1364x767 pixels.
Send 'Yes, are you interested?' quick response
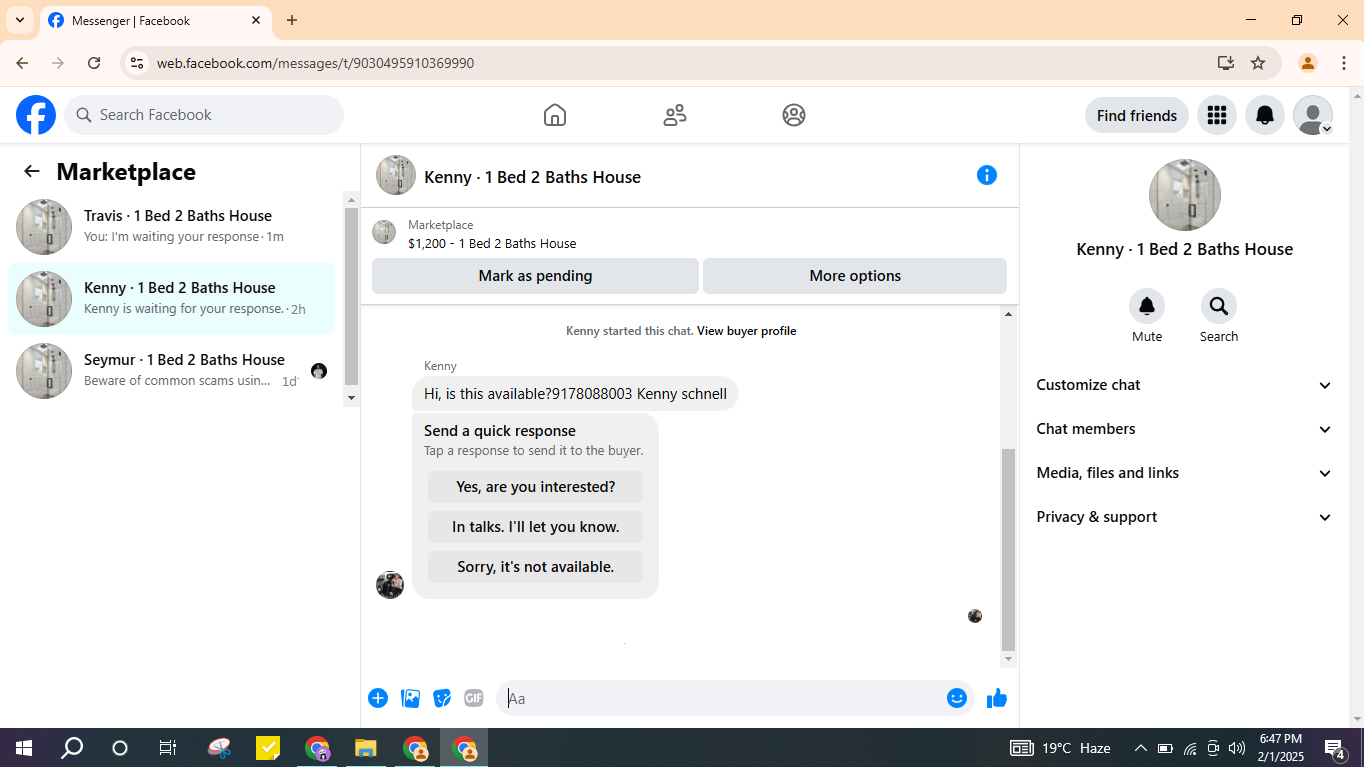536,487
